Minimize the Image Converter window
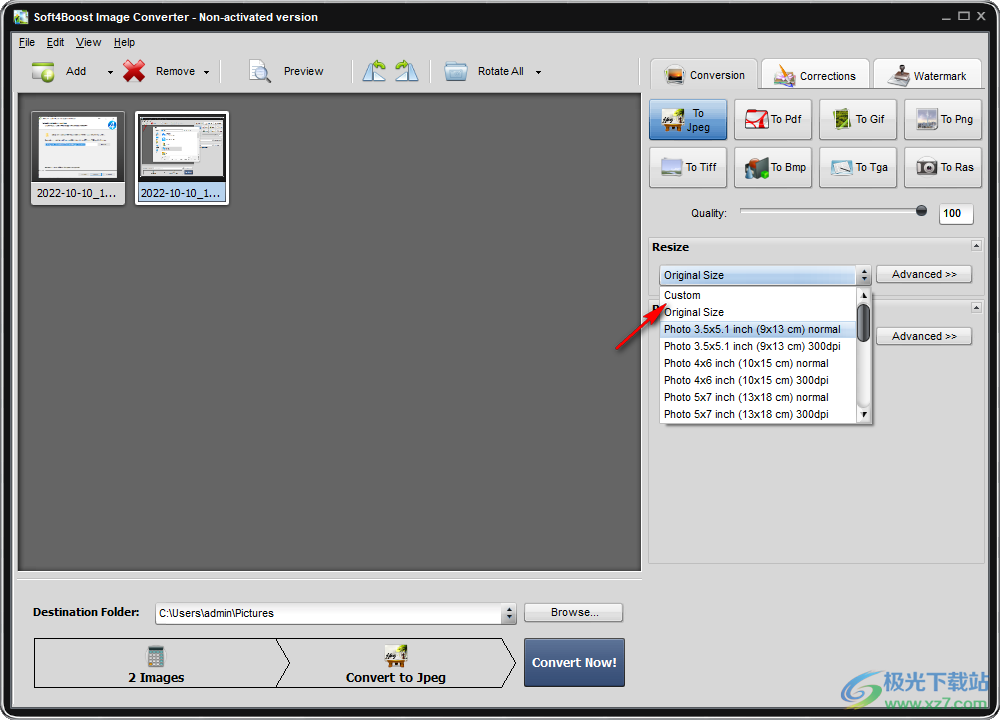 point(946,17)
